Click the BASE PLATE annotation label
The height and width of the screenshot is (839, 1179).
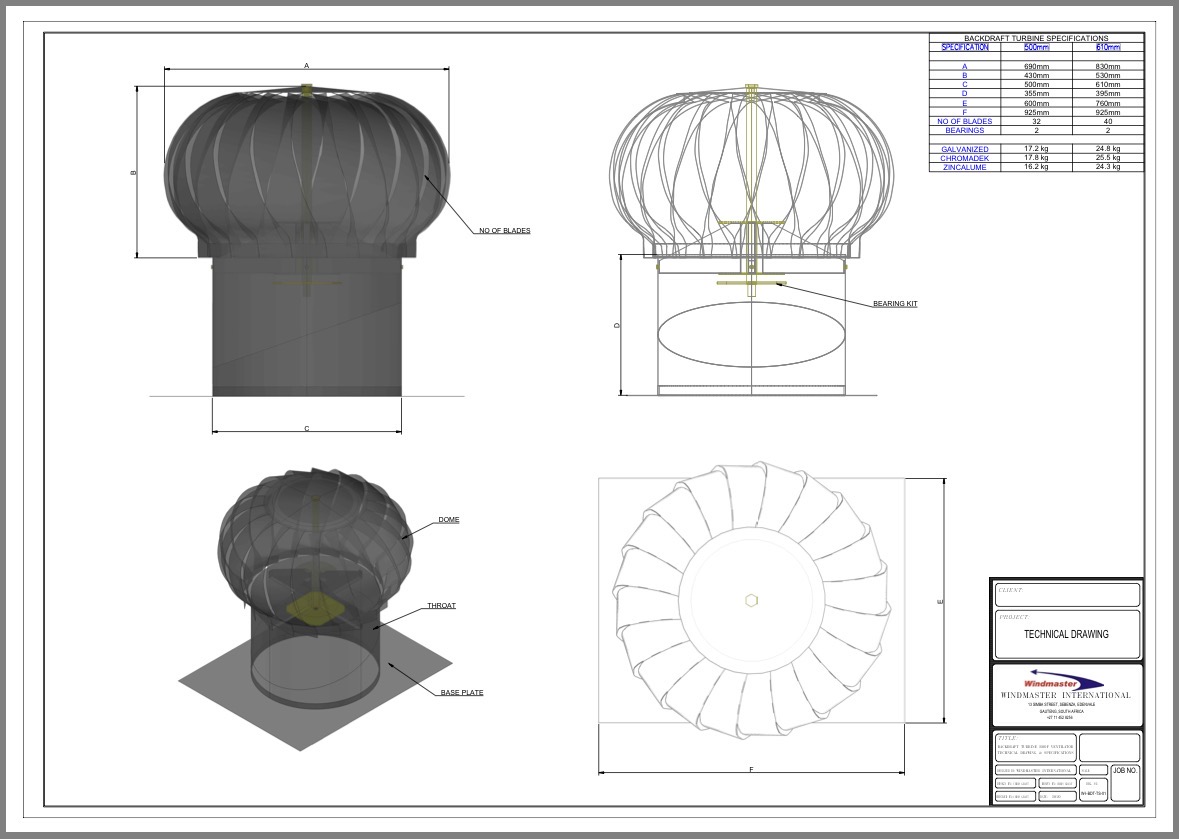coord(461,692)
